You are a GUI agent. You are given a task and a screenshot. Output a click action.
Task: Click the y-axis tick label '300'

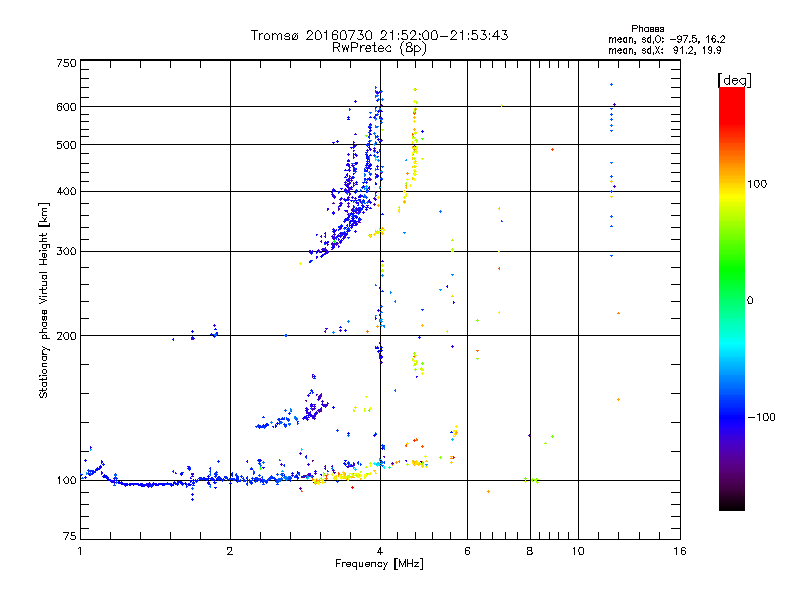pos(66,252)
